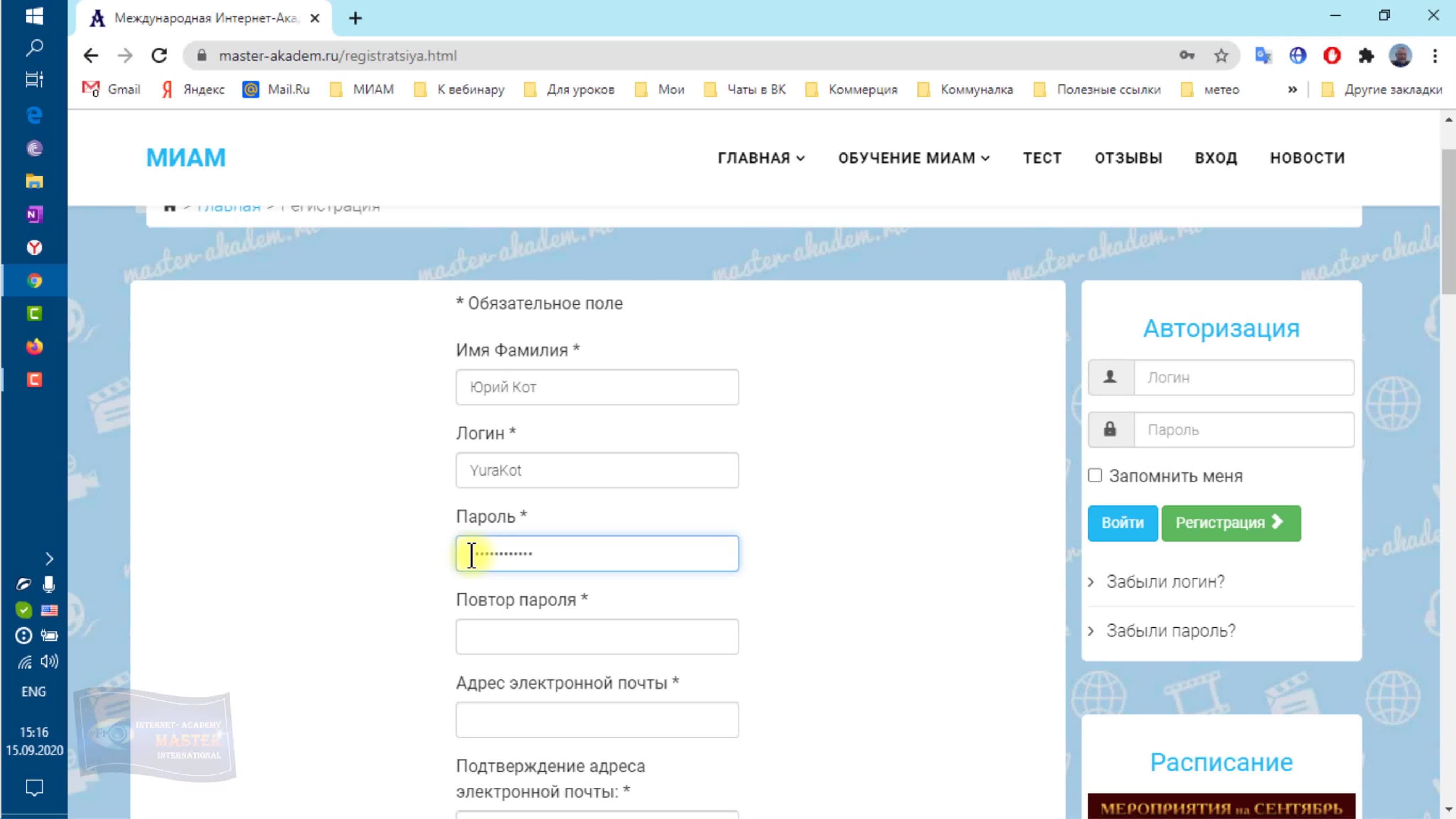Click the МИАМ site logo

186,158
